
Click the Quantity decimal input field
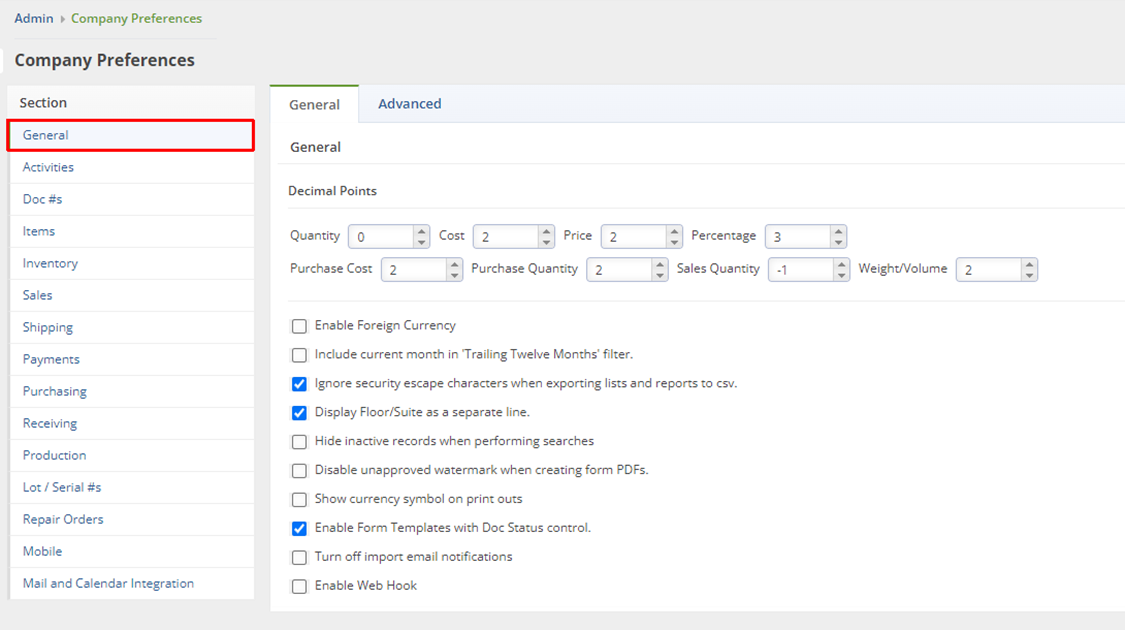[x=382, y=237]
